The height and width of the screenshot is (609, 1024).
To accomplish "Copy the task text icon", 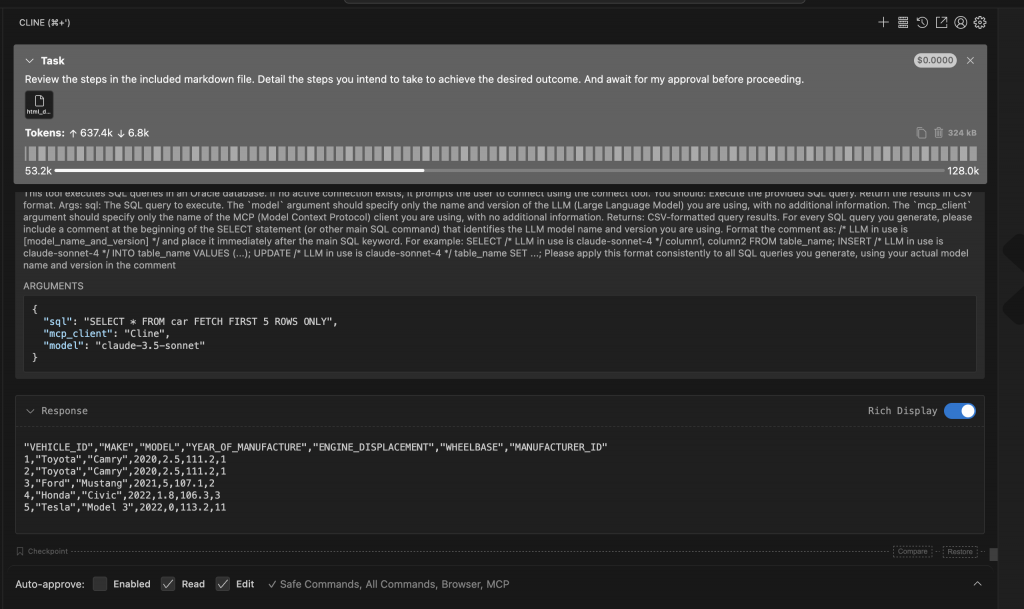I will click(921, 133).
